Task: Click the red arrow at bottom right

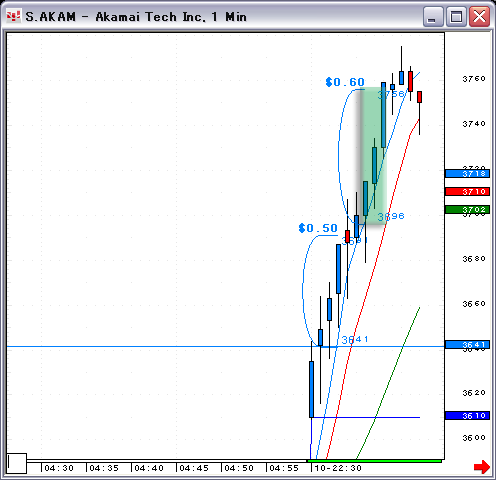Action: (x=482, y=467)
